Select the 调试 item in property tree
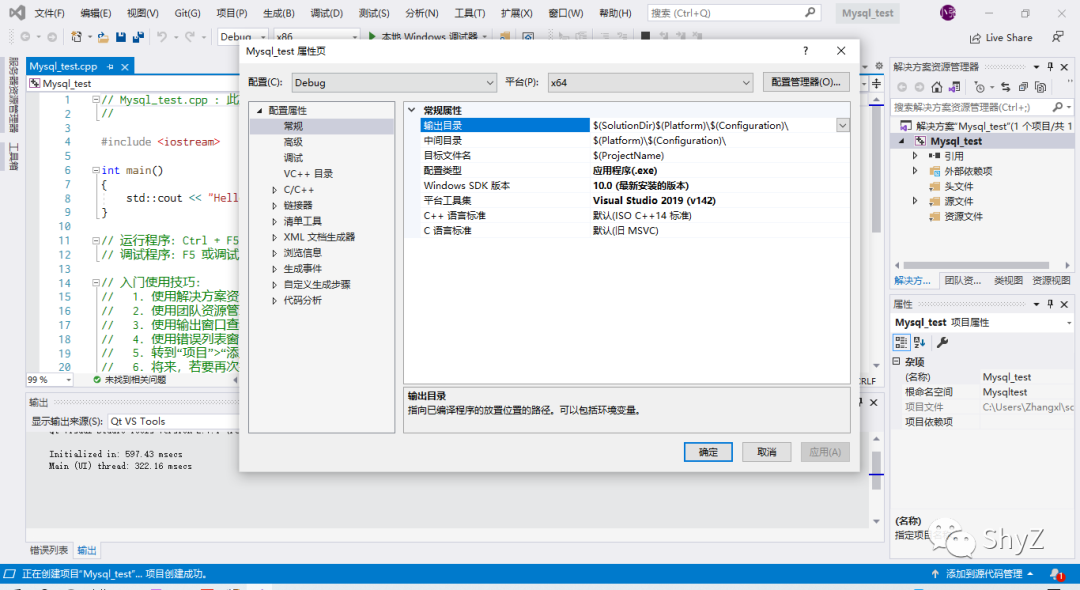Image resolution: width=1080 pixels, height=590 pixels. (x=293, y=158)
